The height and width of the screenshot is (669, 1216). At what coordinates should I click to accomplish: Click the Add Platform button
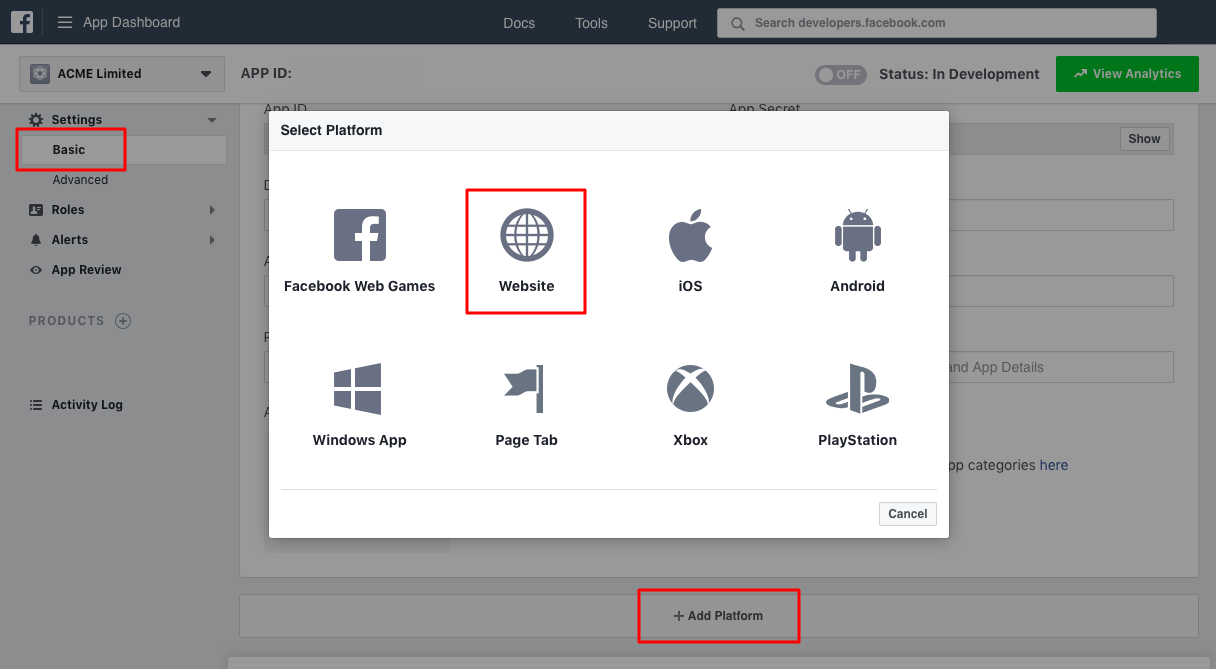tap(718, 616)
